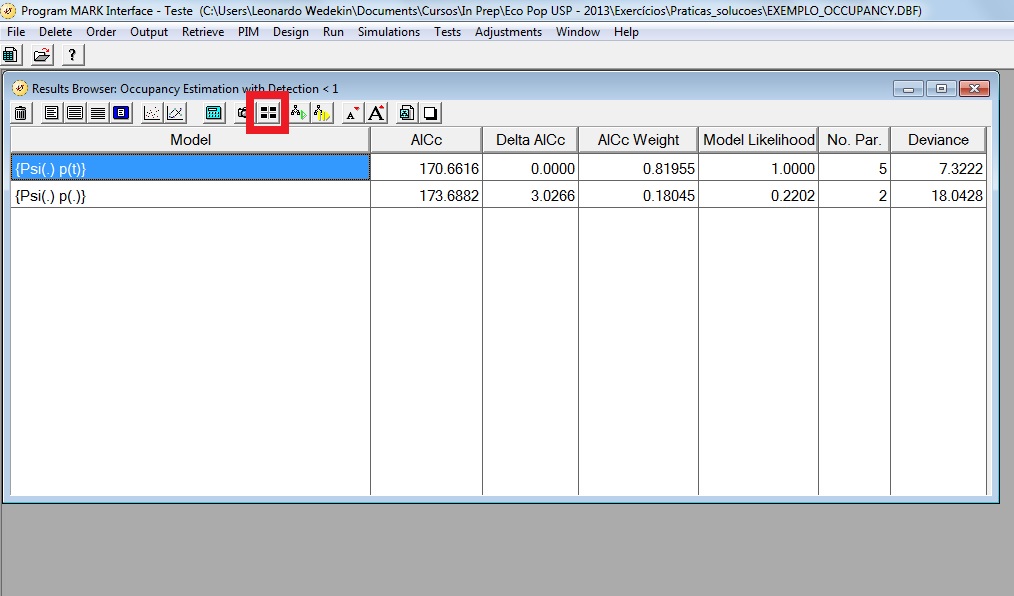
Task: Click AICc Weight value 0.18045
Action: [x=669, y=196]
